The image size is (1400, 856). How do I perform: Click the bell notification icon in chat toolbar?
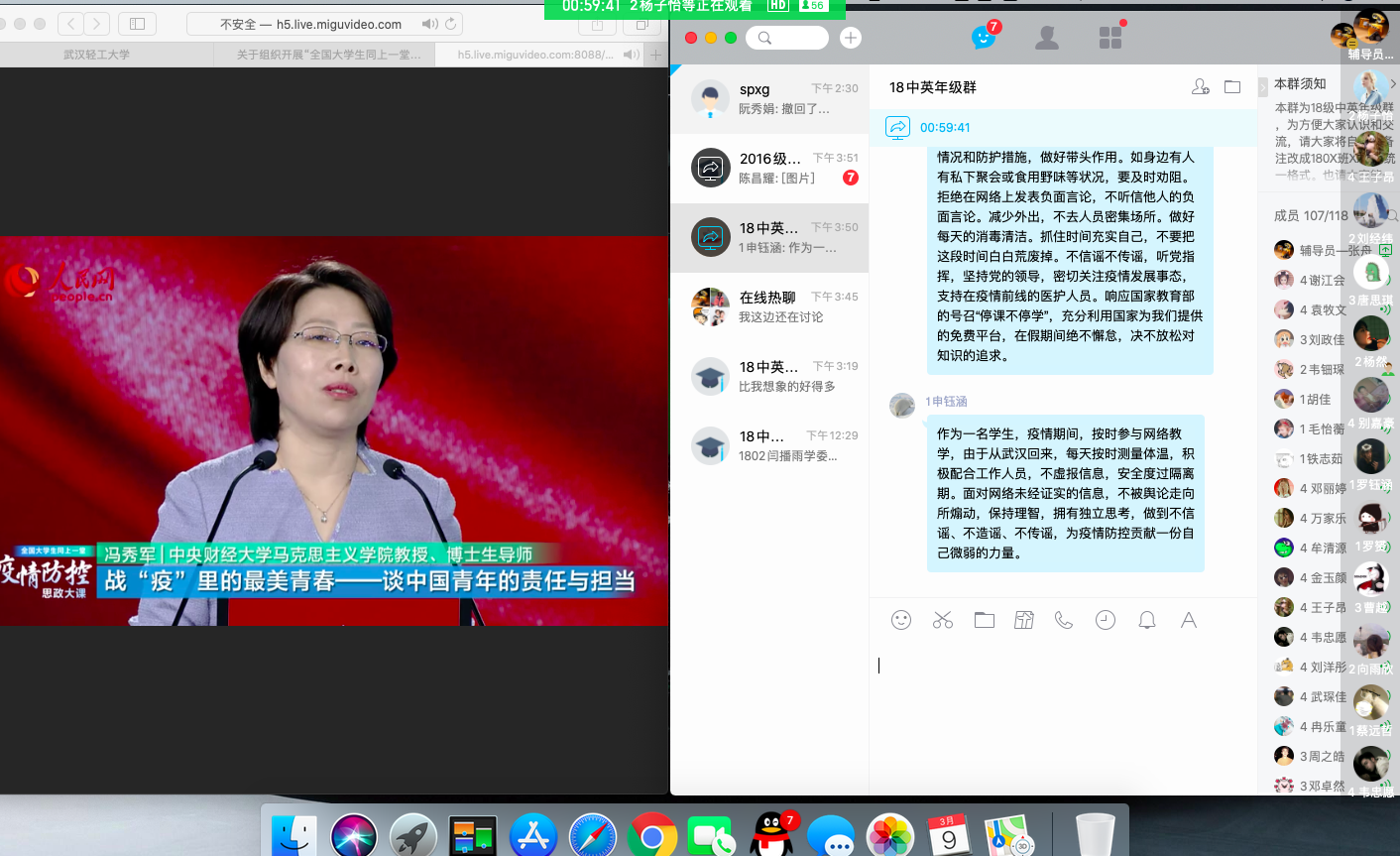tap(1146, 620)
